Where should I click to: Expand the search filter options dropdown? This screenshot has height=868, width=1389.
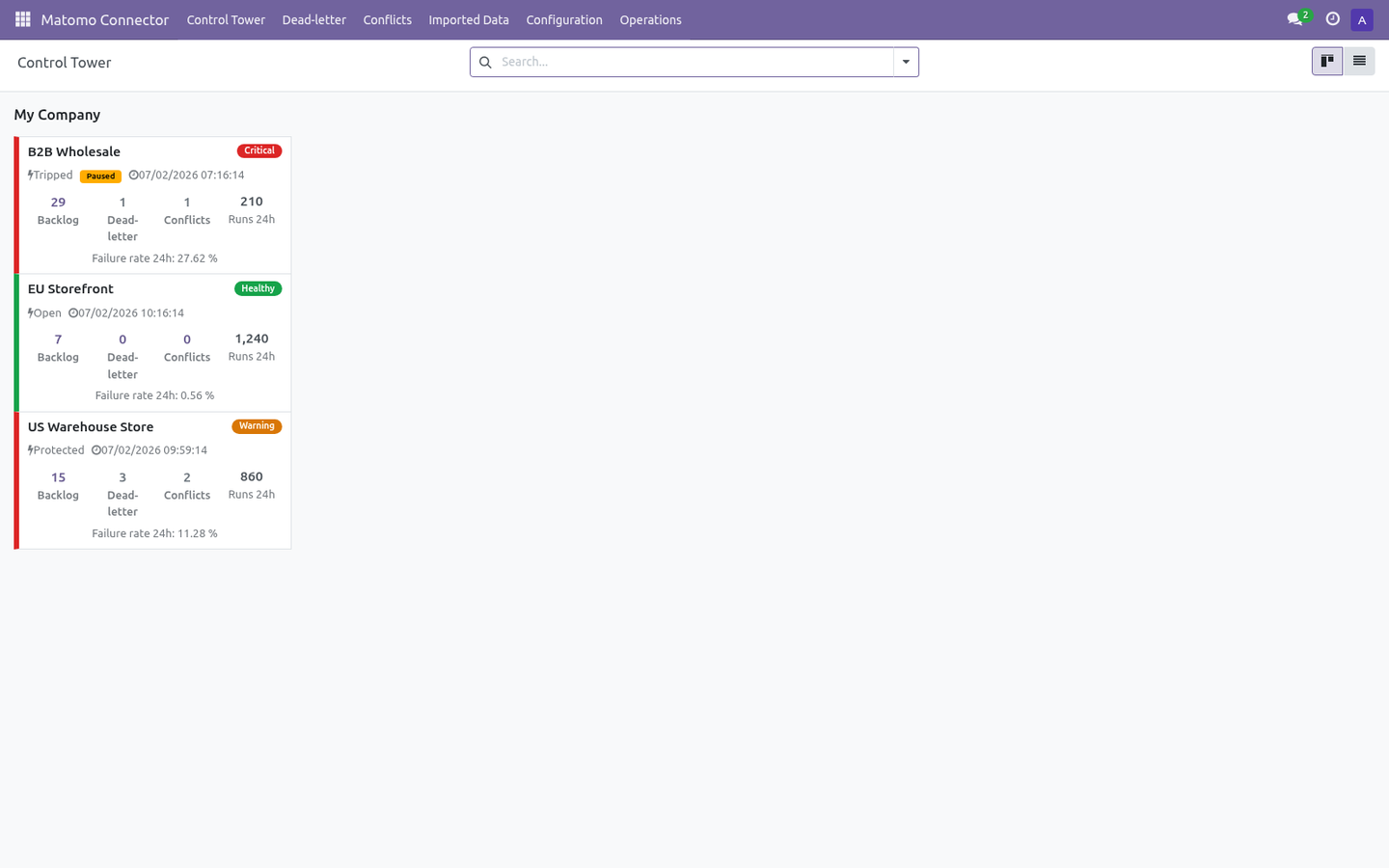pos(906,62)
